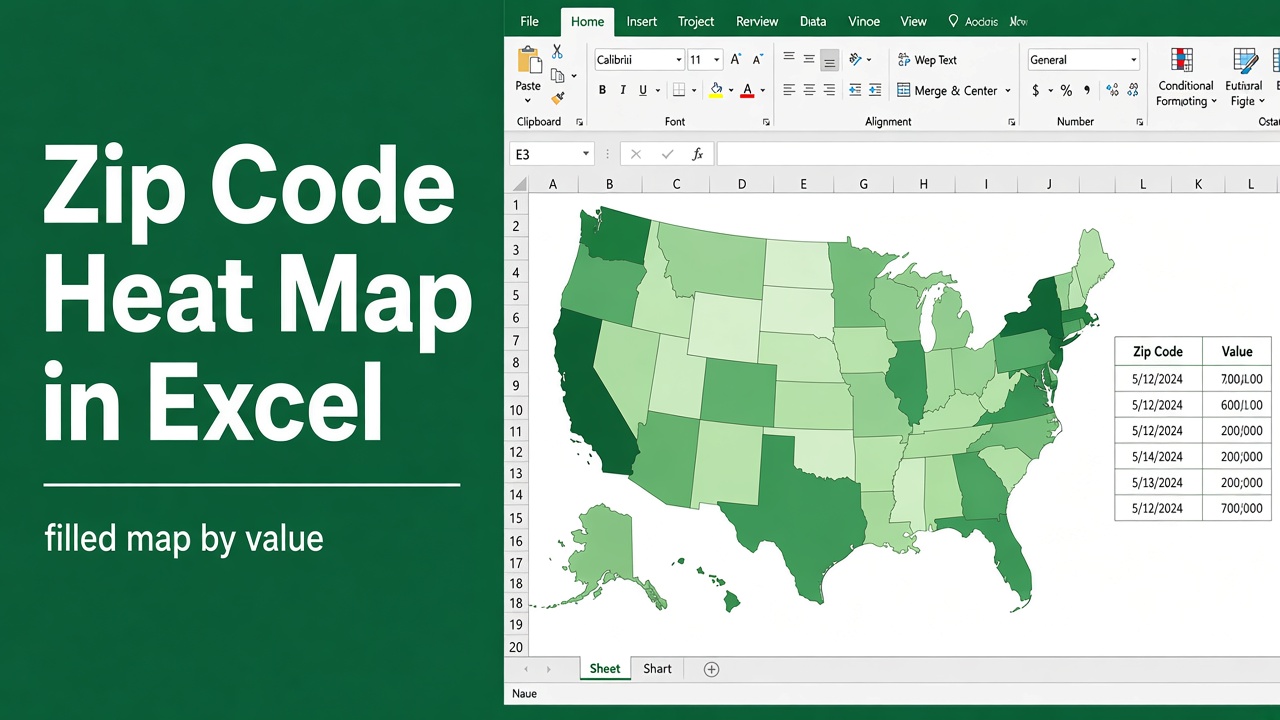Viewport: 1280px width, 720px height.
Task: Click the Borders grid icon
Action: tap(679, 90)
